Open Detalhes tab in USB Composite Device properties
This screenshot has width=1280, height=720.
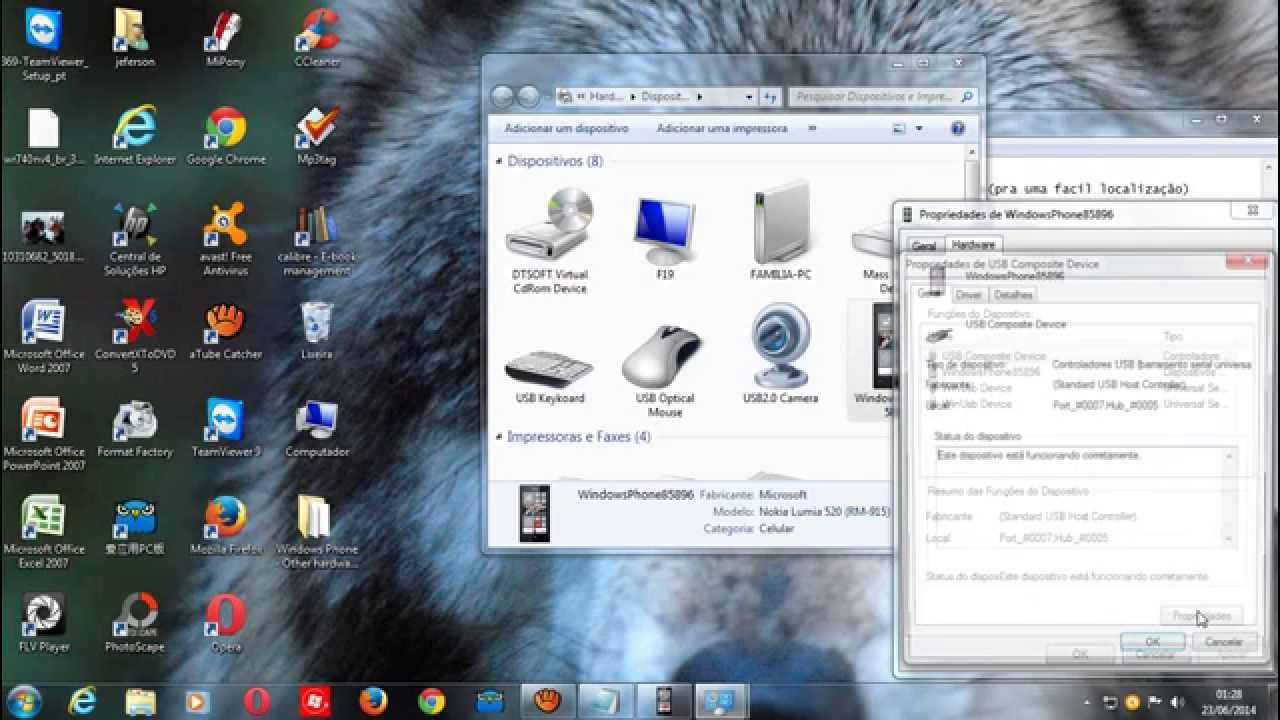1013,295
